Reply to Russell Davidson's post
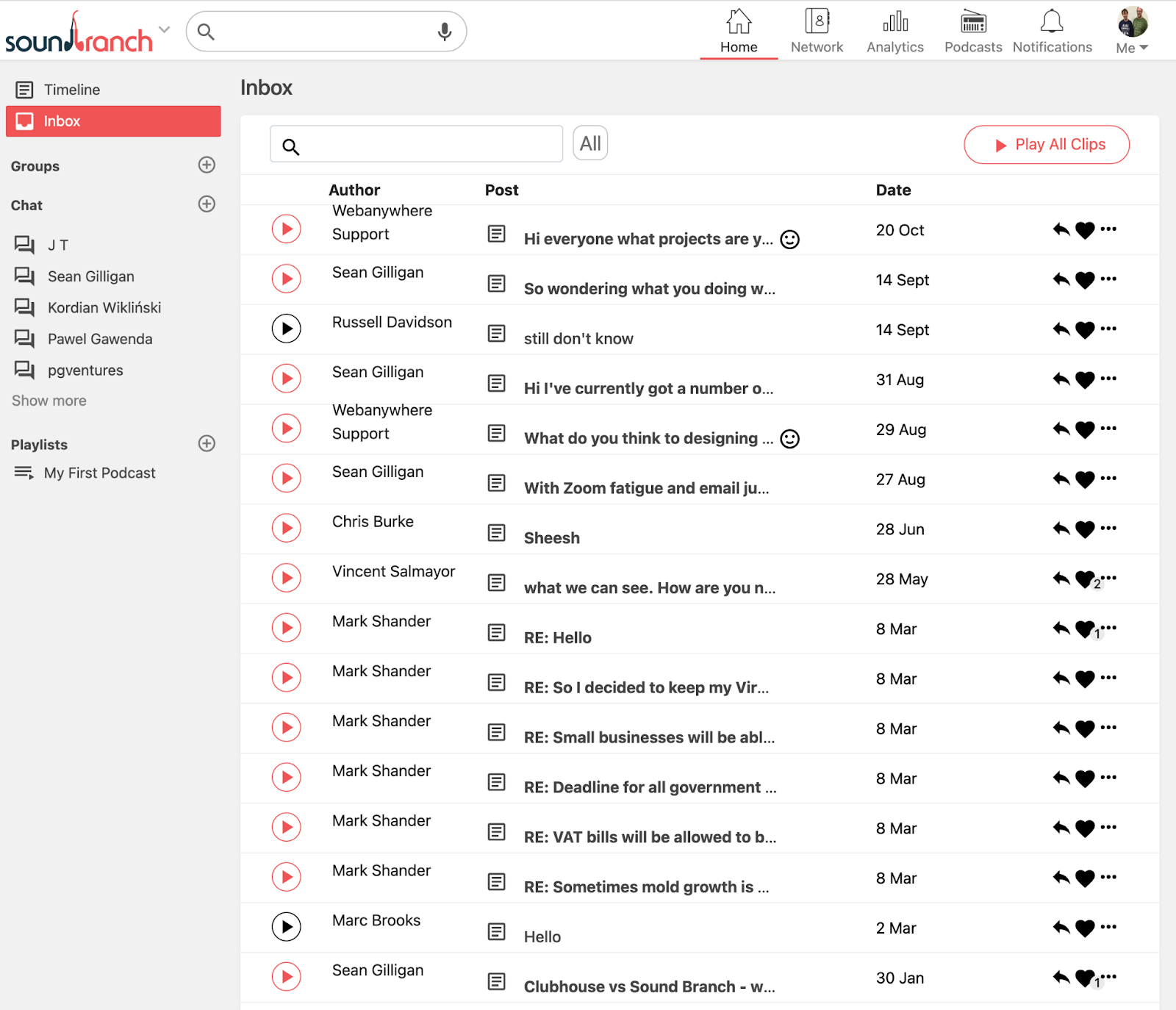The width and height of the screenshot is (1176, 1010). [1061, 329]
